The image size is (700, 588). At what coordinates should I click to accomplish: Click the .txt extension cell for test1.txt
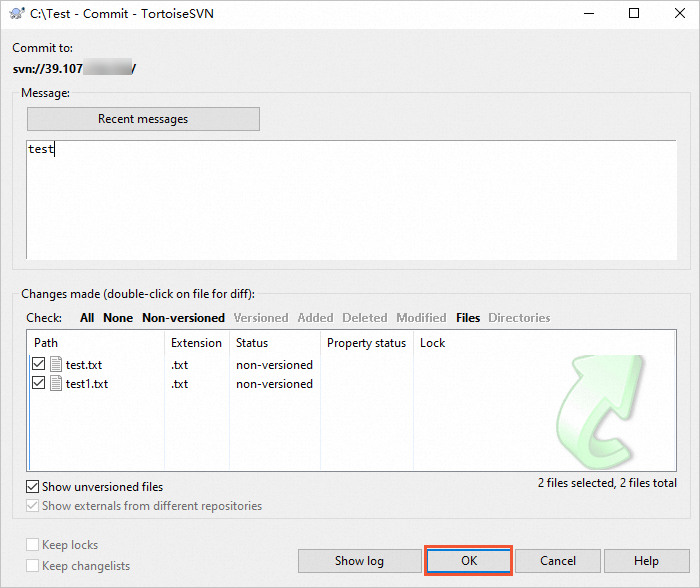tap(179, 384)
